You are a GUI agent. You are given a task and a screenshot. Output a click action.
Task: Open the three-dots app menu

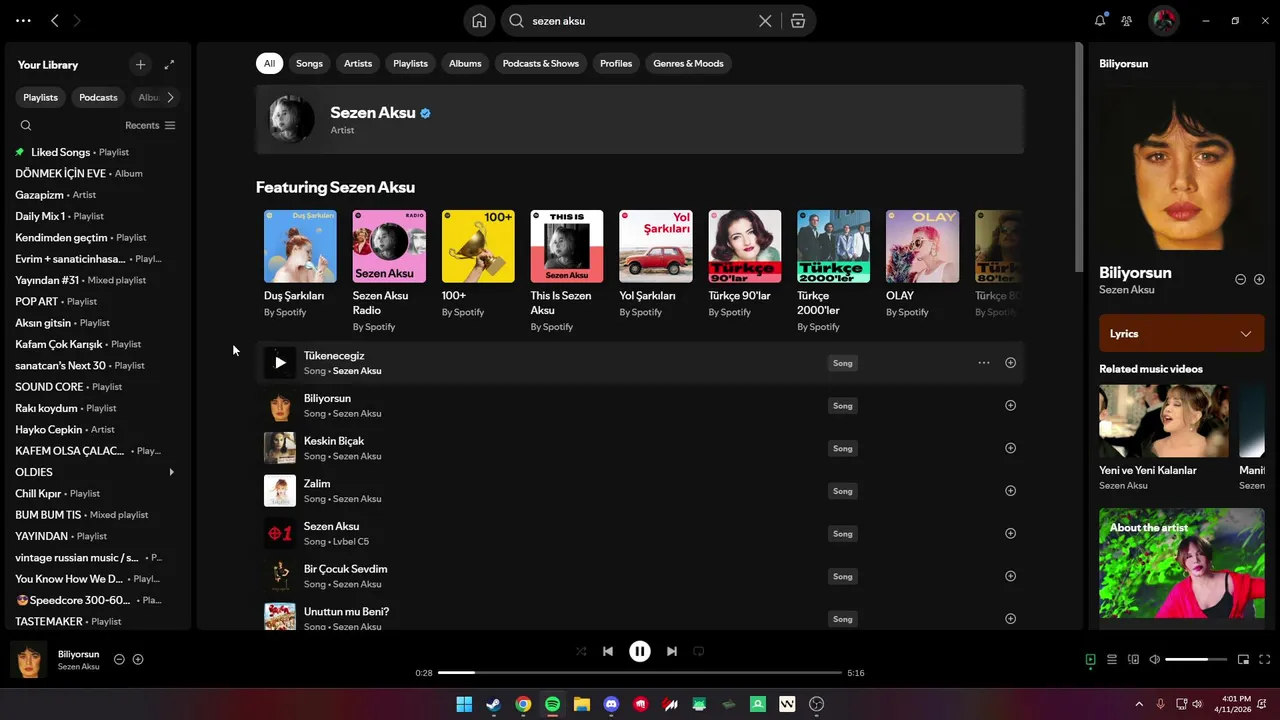pyautogui.click(x=23, y=20)
